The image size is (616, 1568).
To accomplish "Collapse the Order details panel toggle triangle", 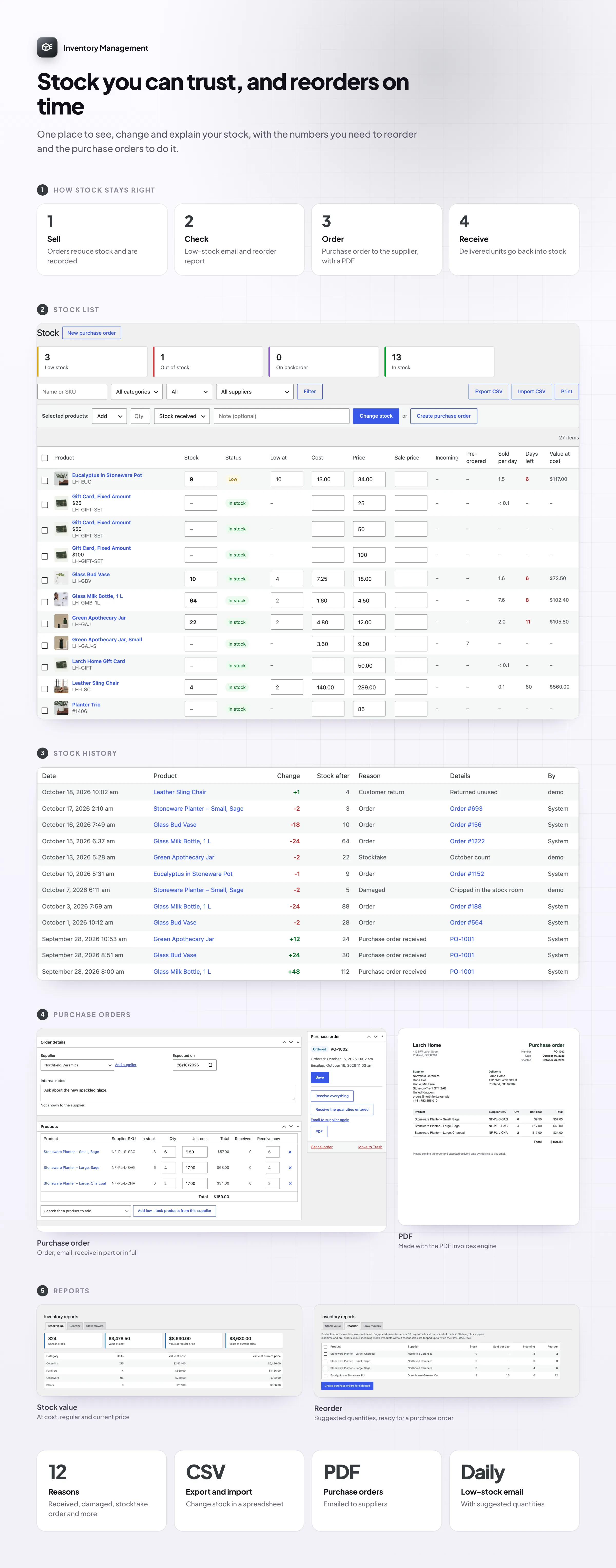I will click(x=298, y=1042).
